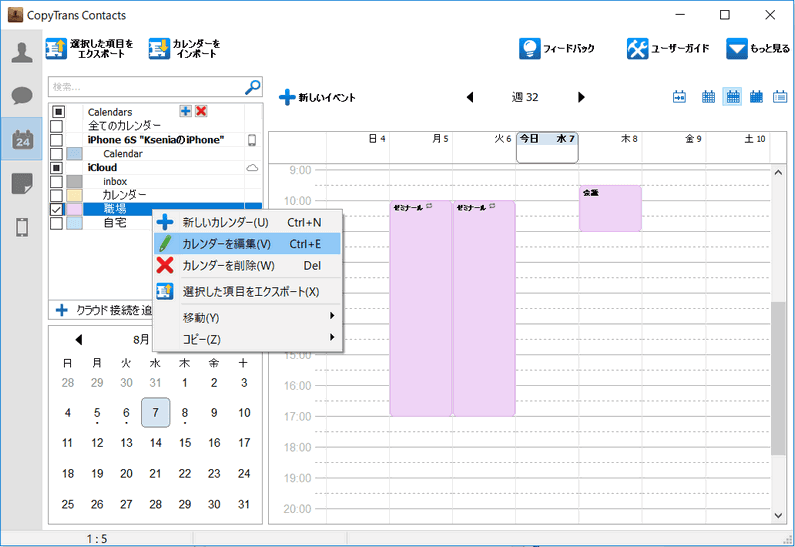795x547 pixels.
Task: Select inbox calendar tree row
Action: (156, 181)
